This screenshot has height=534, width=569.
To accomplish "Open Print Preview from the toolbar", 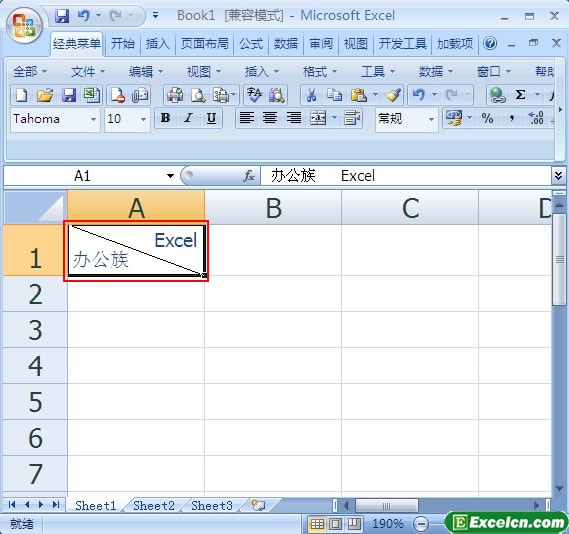I will pyautogui.click(x=198, y=95).
